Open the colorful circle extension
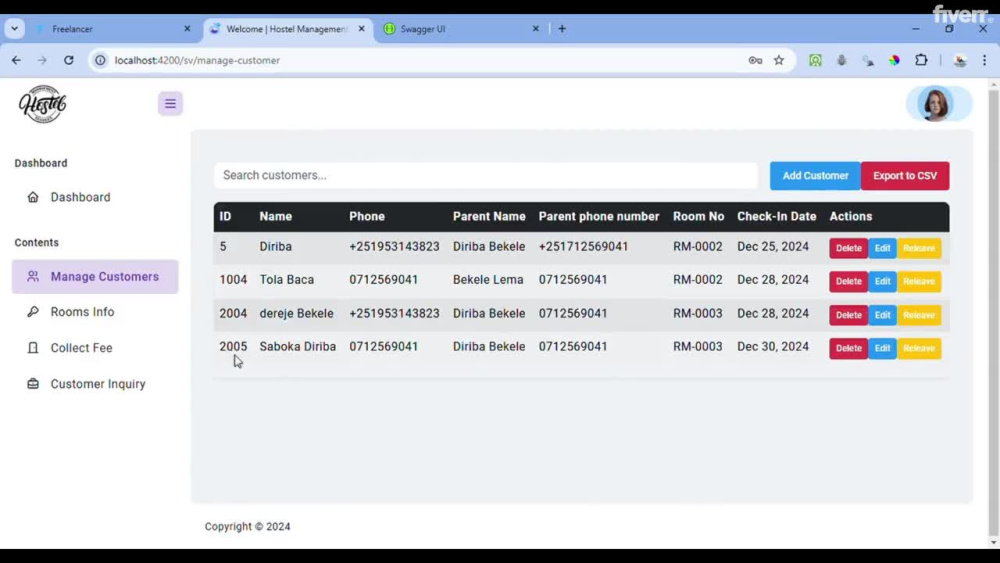Screen dimensions: 1000x563 pyautogui.click(x=894, y=60)
